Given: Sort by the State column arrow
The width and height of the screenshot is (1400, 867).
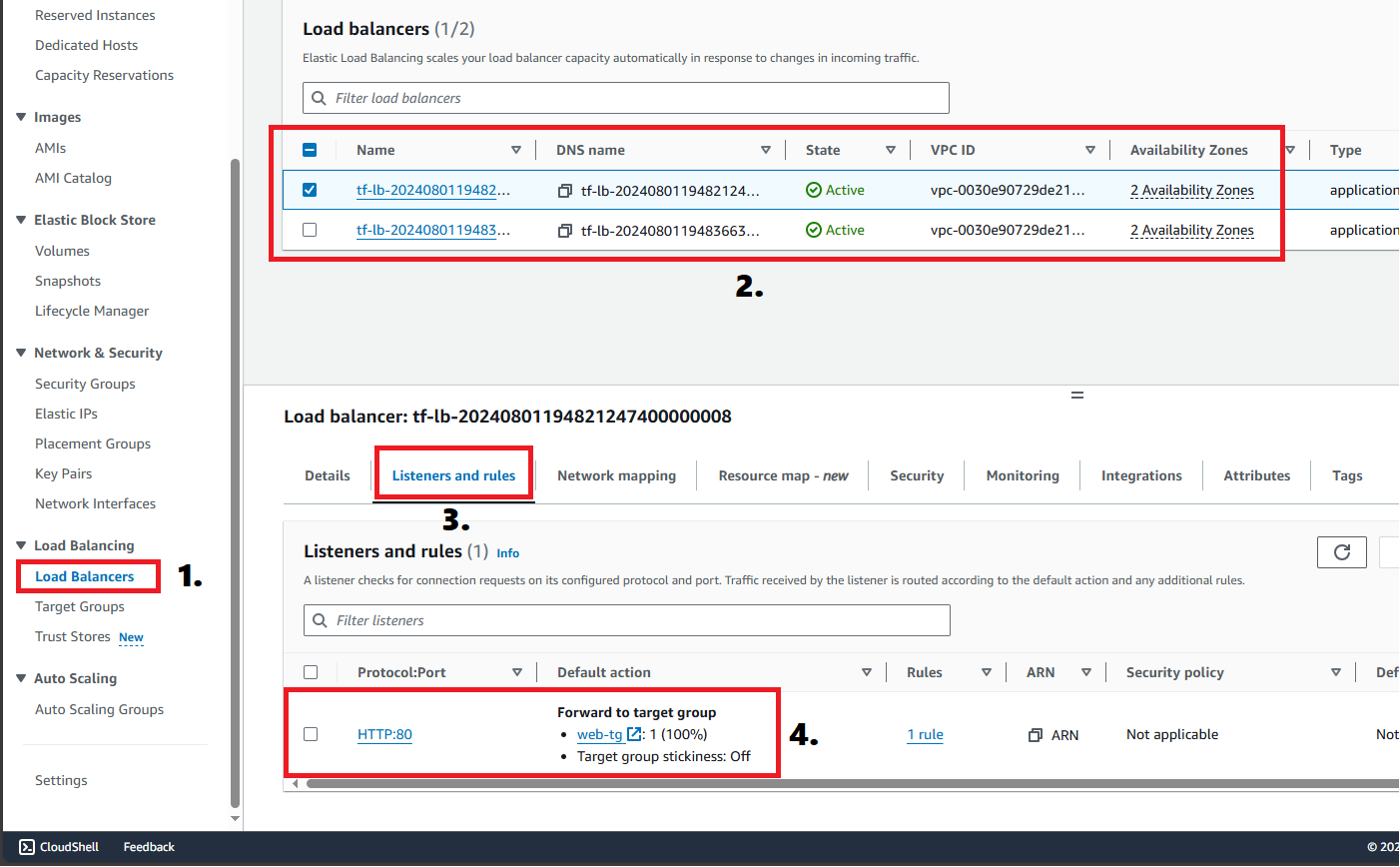Looking at the screenshot, I should click(891, 150).
